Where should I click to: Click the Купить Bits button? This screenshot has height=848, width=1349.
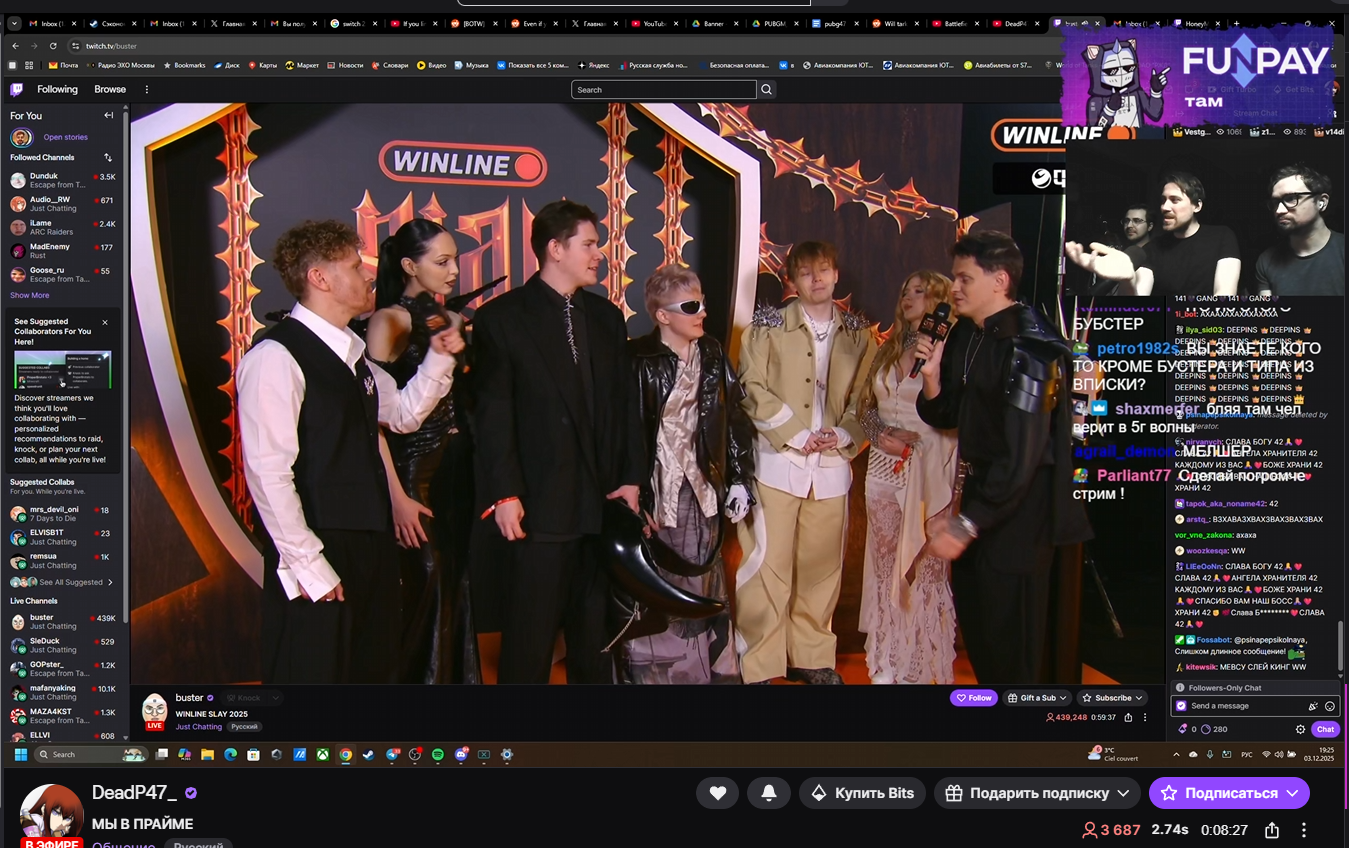[862, 793]
